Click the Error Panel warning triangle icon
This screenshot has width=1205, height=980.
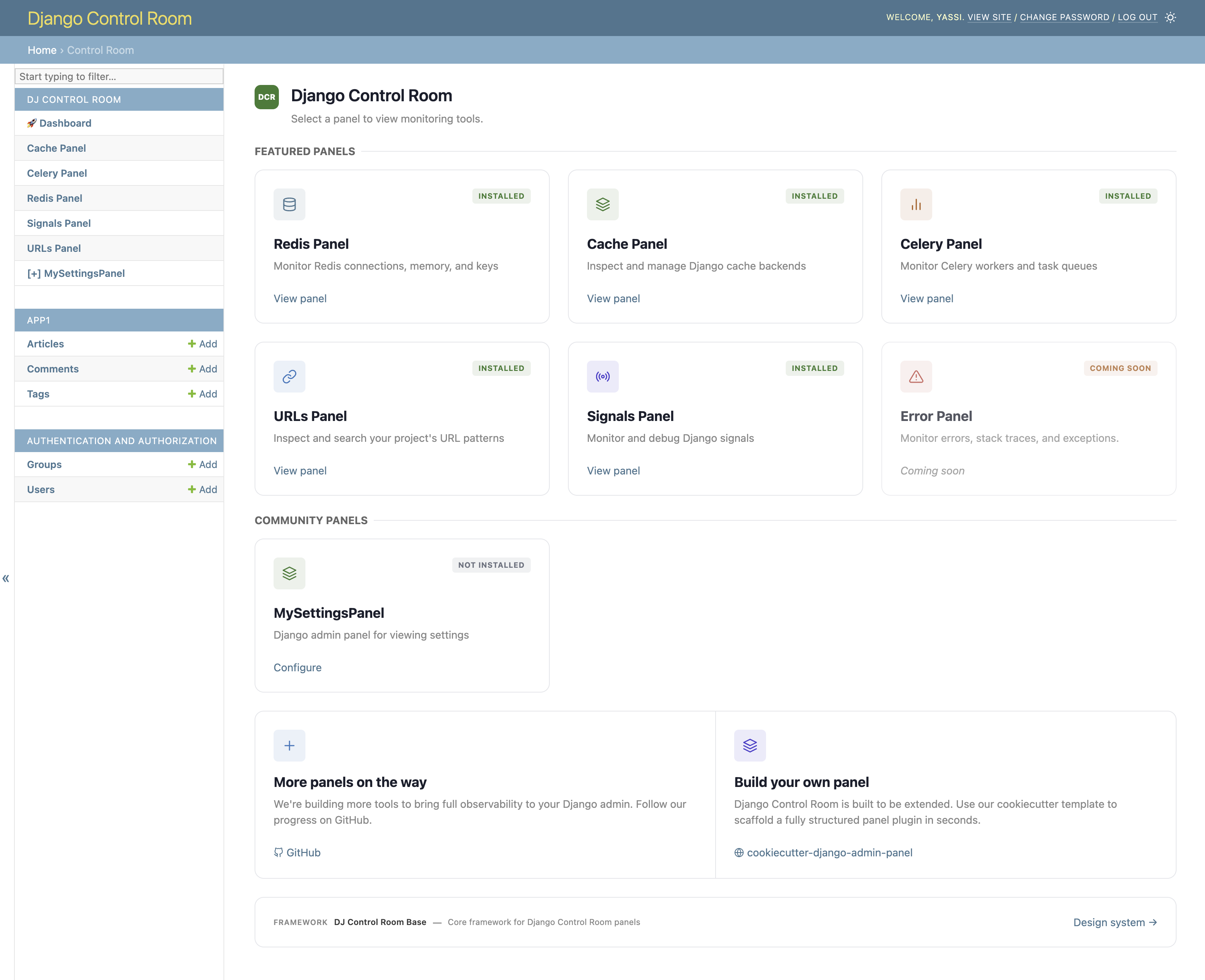tap(916, 377)
